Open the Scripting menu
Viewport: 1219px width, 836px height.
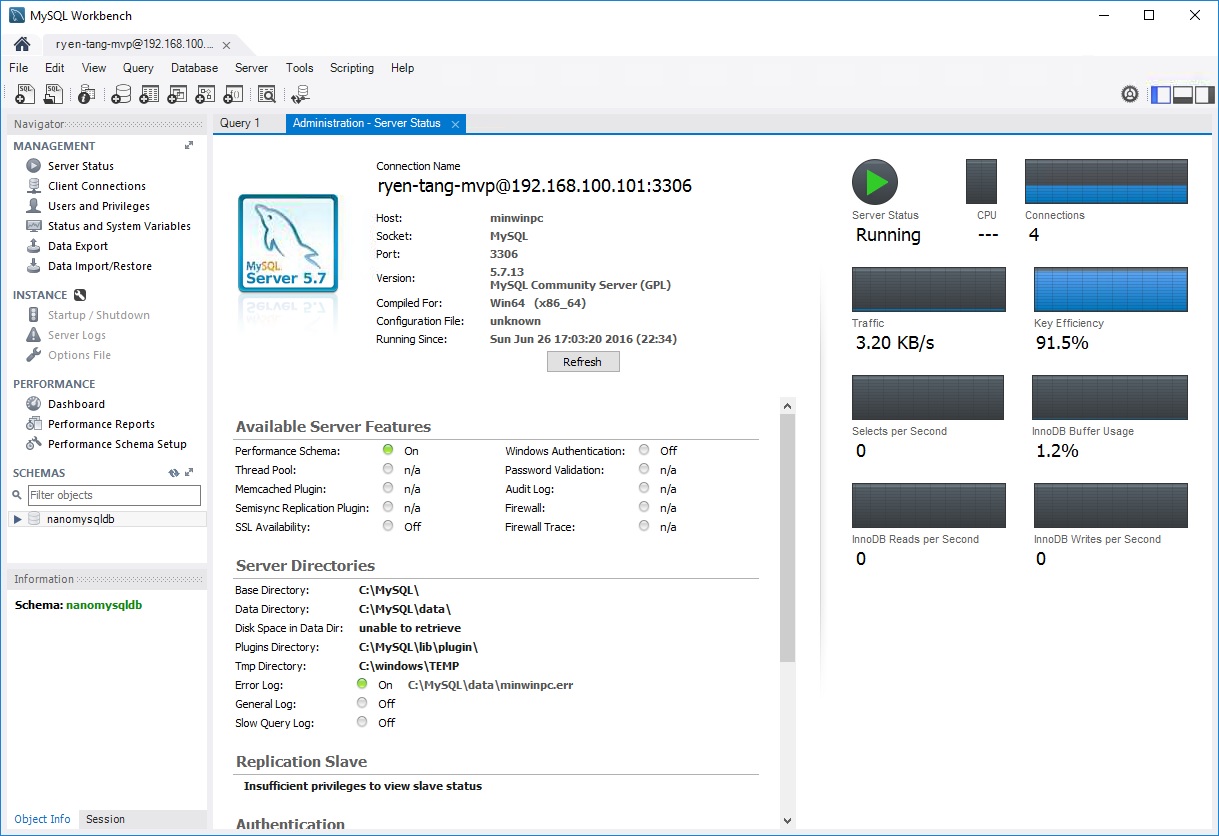click(x=352, y=68)
